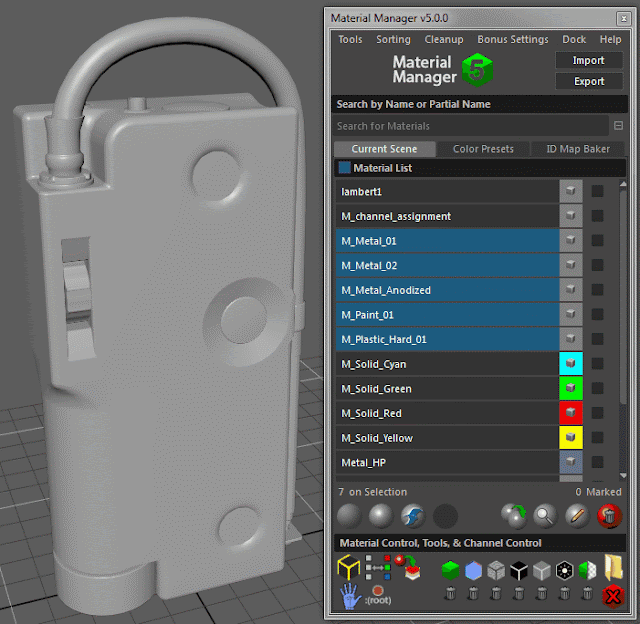This screenshot has height=624, width=640.
Task: Select the M_Solid_Red material row
Action: (447, 413)
